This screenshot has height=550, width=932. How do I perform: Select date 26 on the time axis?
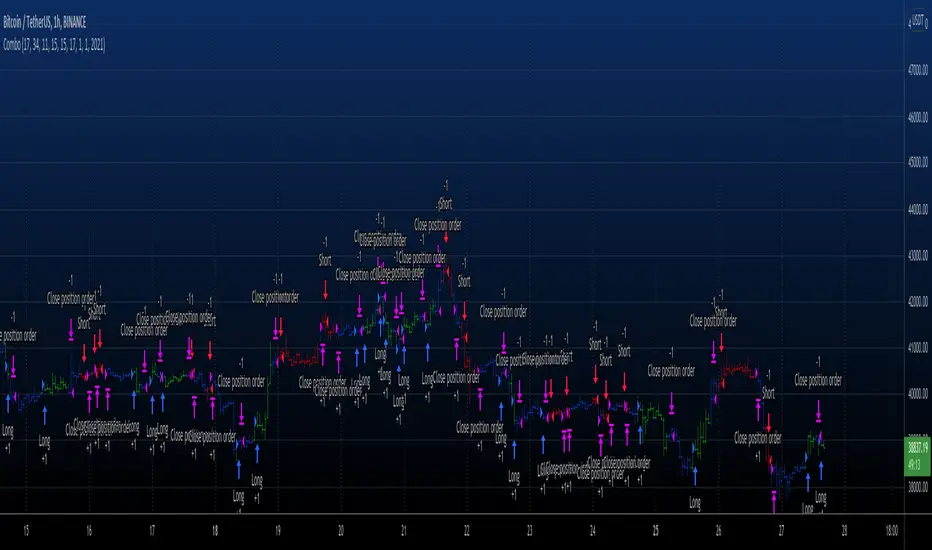[719, 530]
